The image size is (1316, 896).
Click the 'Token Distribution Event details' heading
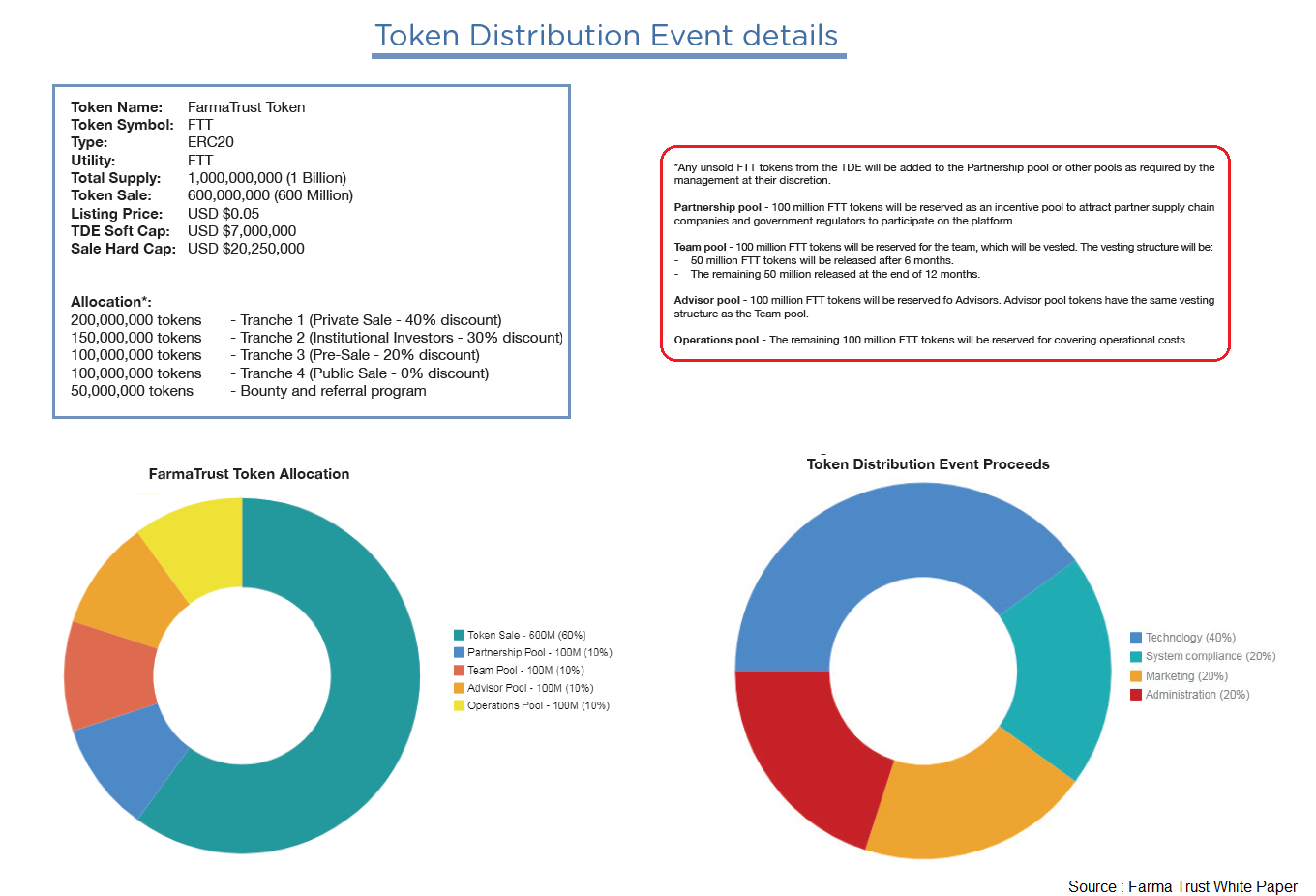[x=607, y=36]
